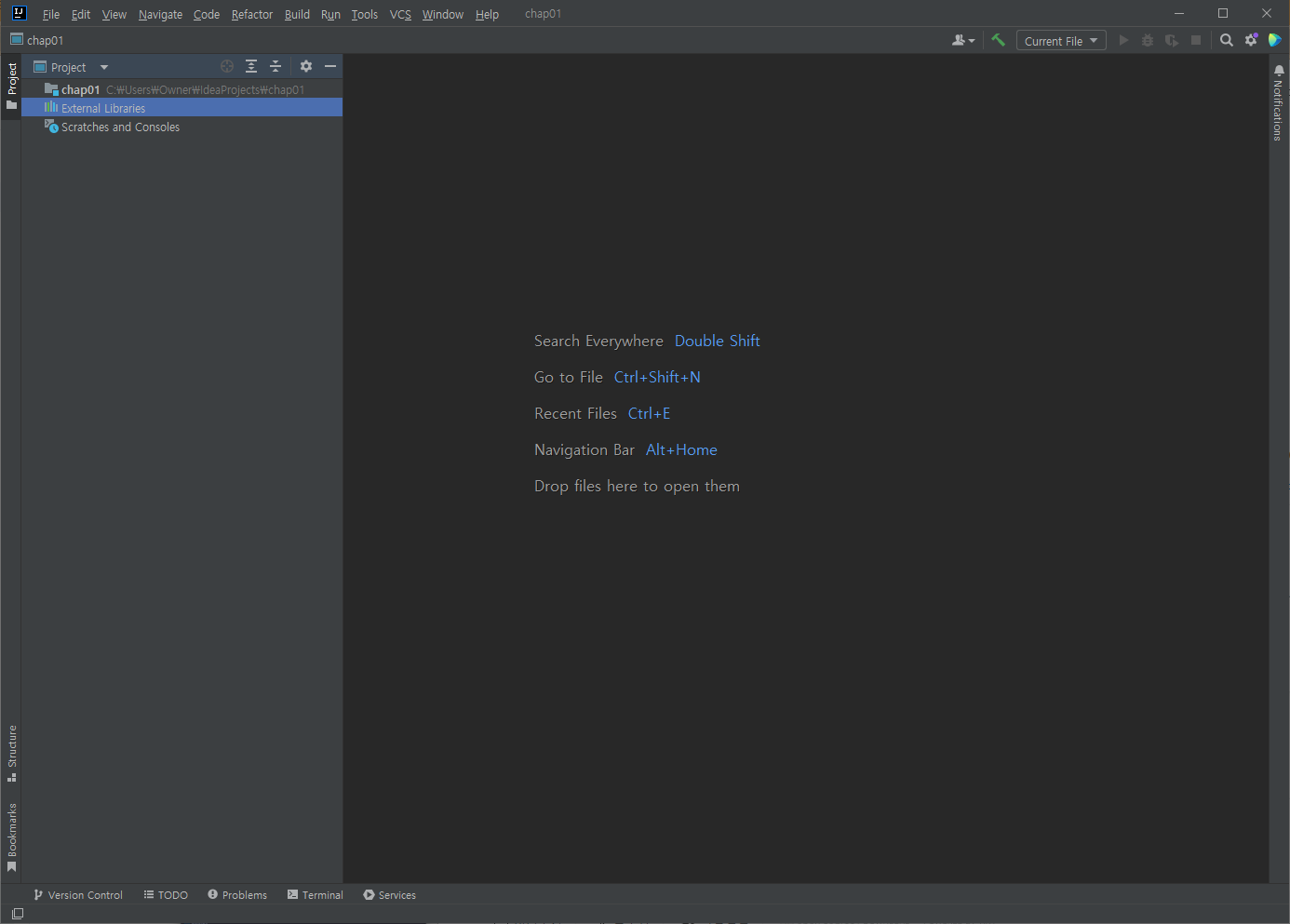Viewport: 1290px width, 924px height.
Task: Open the Tools menu
Action: [365, 14]
